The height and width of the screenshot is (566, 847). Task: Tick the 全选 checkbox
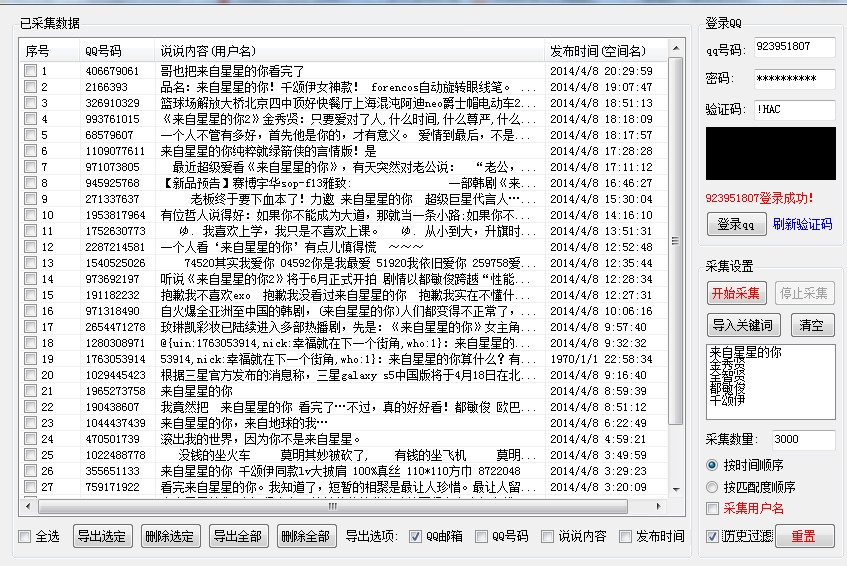pyautogui.click(x=25, y=537)
